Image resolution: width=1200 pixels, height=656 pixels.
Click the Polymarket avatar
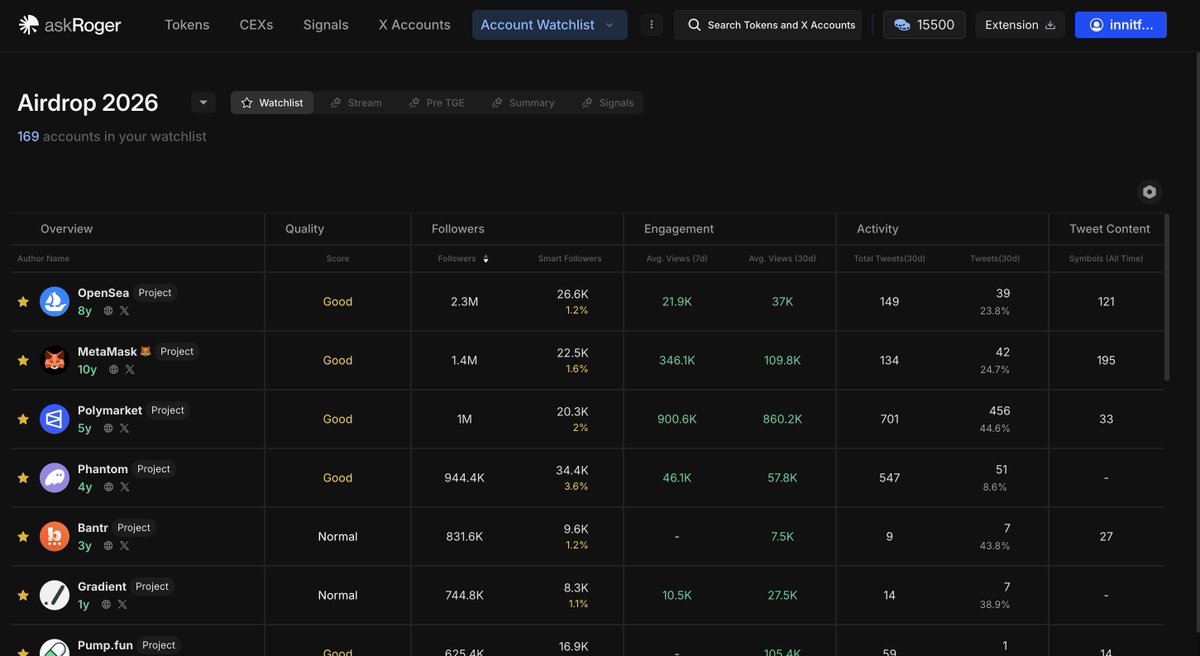tap(54, 419)
